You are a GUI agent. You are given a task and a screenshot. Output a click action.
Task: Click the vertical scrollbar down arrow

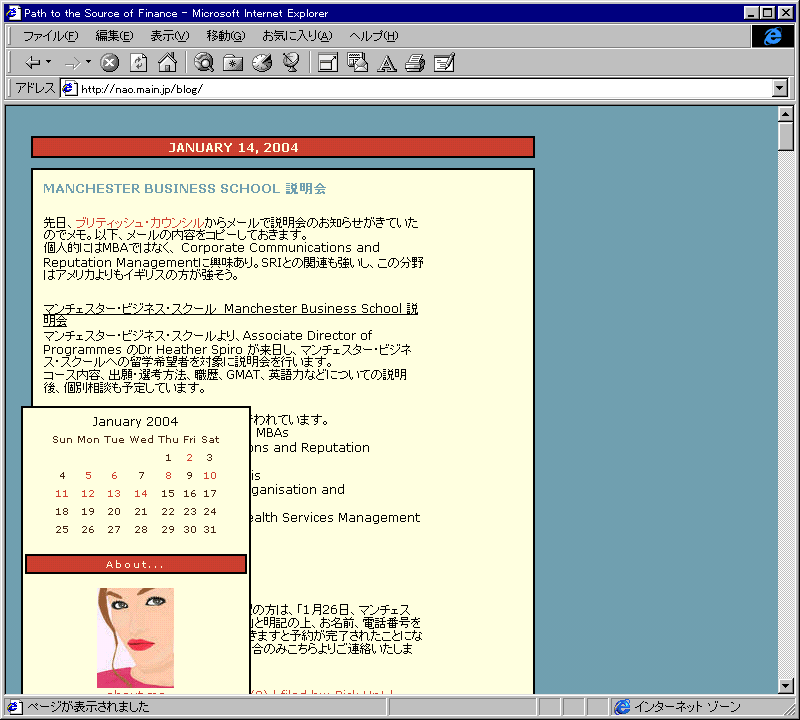786,686
